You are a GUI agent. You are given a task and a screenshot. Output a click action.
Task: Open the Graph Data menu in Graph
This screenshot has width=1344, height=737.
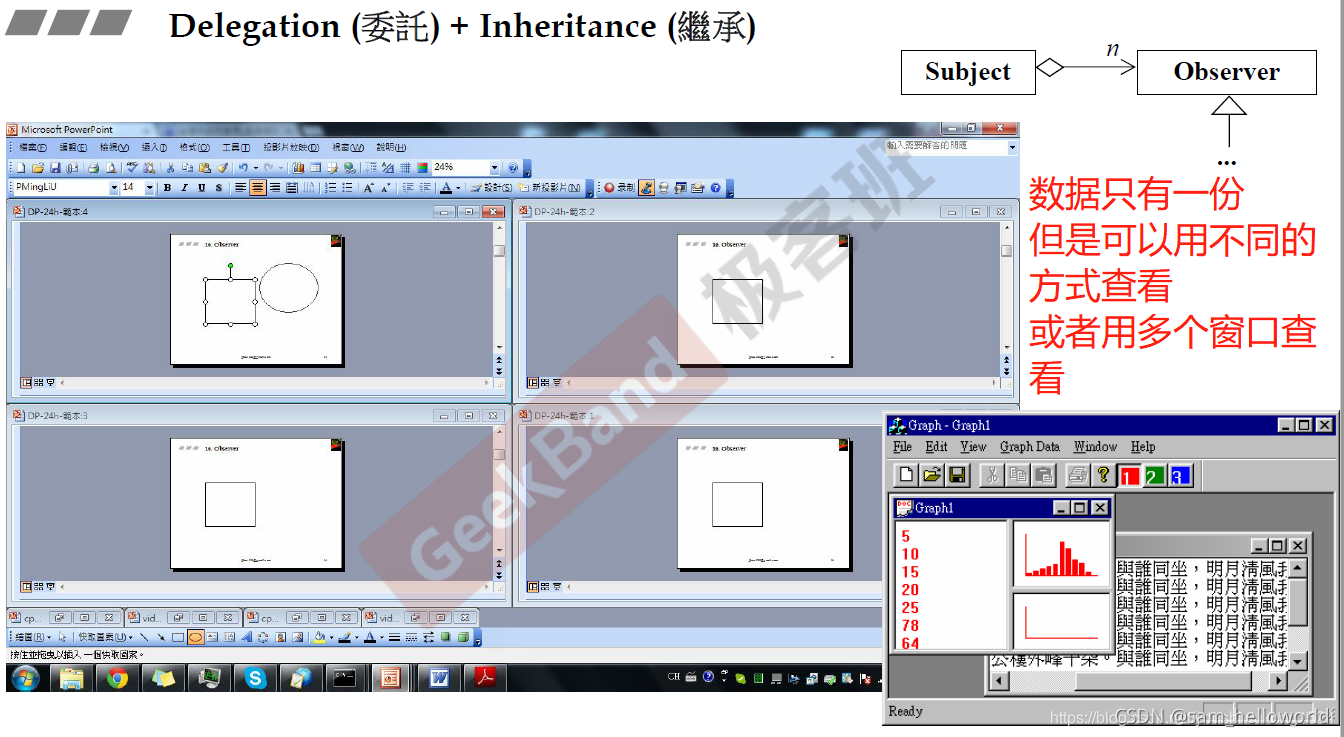(x=1029, y=447)
